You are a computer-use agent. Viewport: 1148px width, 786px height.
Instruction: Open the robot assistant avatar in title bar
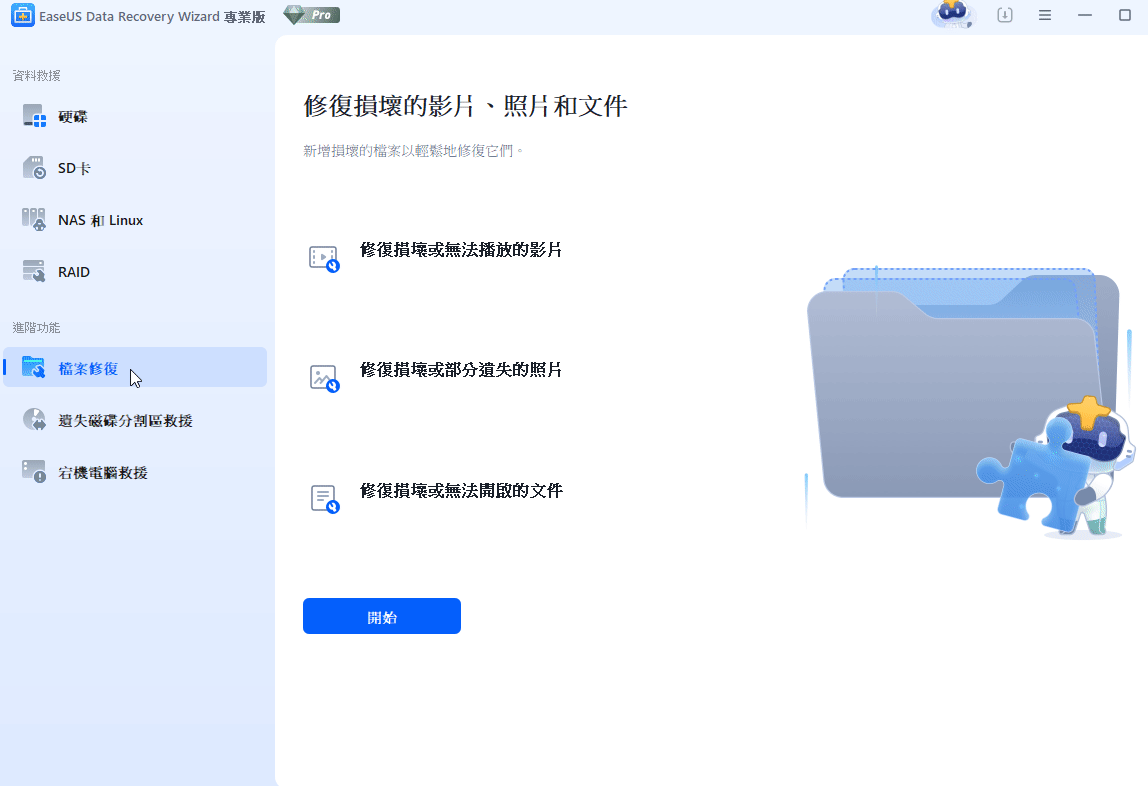953,15
